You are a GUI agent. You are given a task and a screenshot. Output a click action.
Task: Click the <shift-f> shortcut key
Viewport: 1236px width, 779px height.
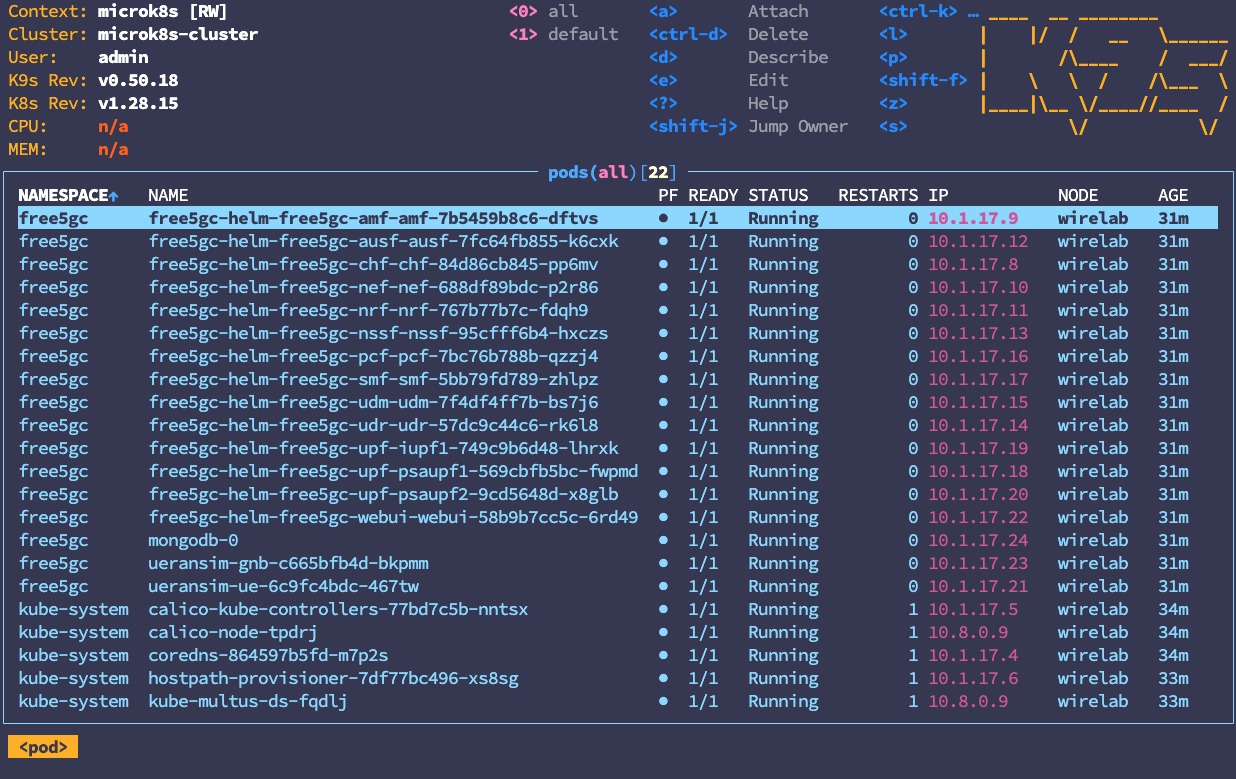[923, 80]
